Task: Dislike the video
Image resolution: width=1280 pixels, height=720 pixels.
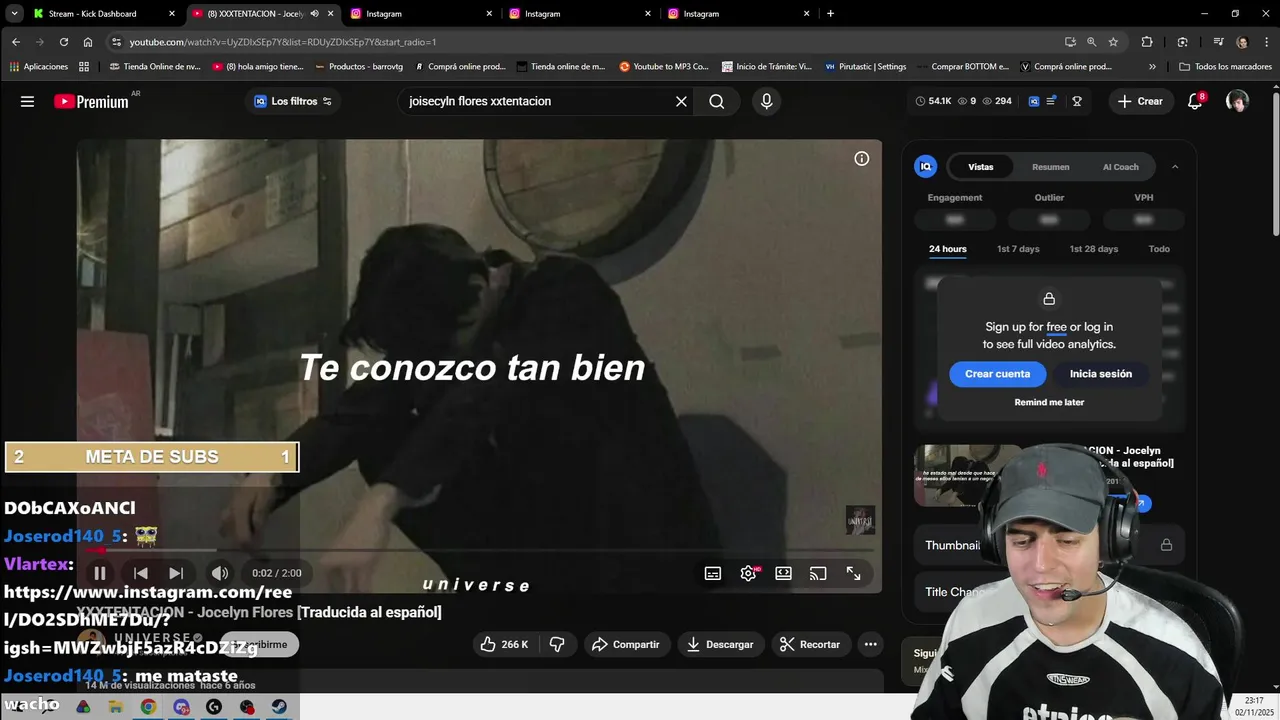Action: pyautogui.click(x=557, y=644)
